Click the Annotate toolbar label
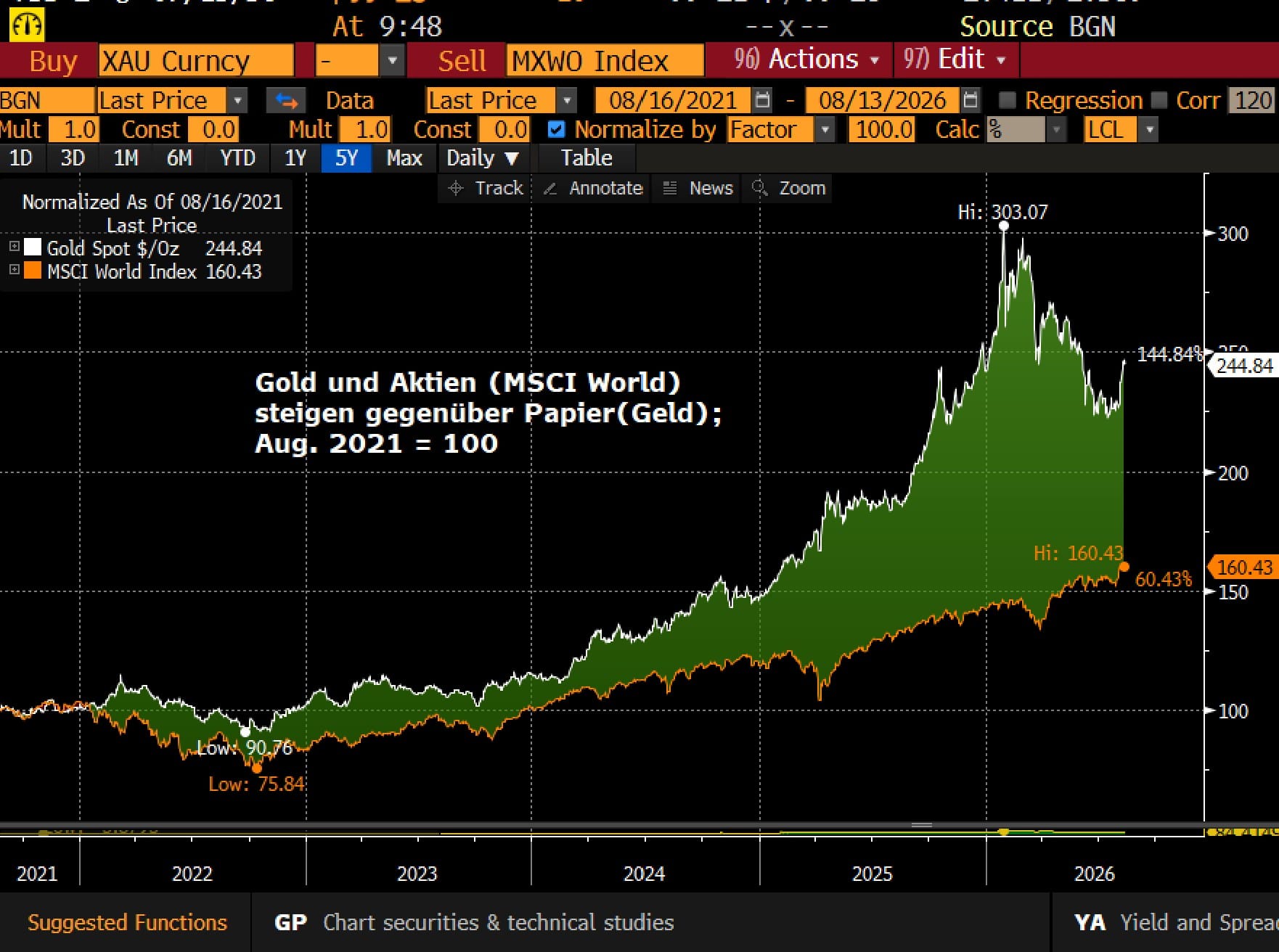 tap(606, 189)
